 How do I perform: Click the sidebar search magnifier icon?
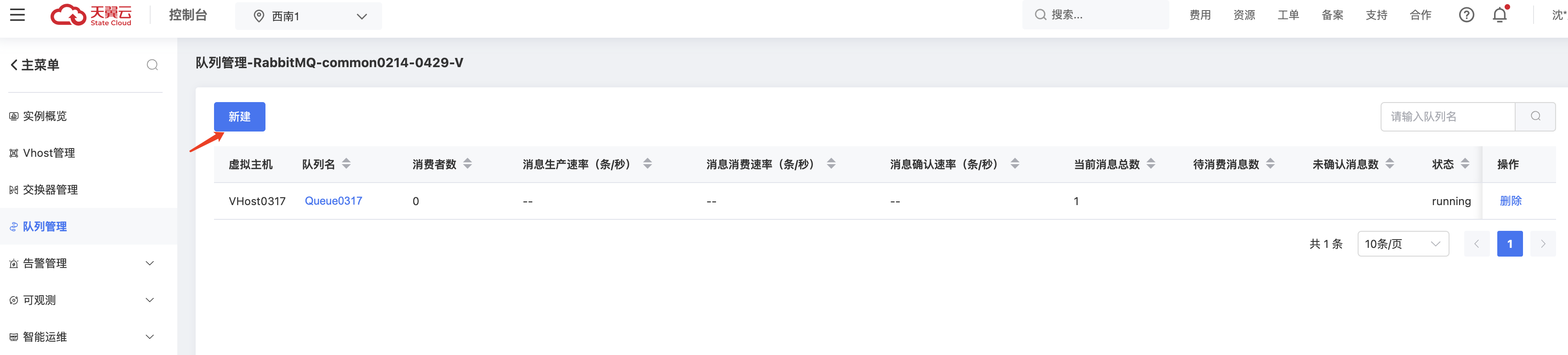[x=152, y=64]
